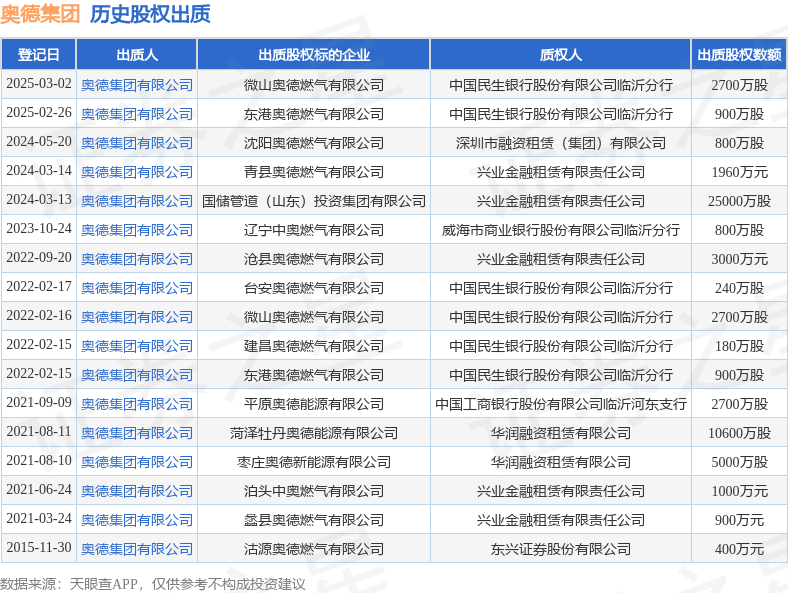788x593 pixels.
Task: Click the 历史股权出质 blue title
Action: pos(150,14)
